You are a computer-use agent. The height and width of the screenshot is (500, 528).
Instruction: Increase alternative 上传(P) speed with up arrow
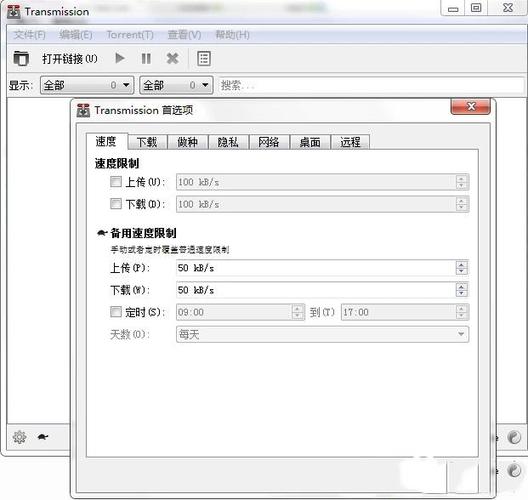click(x=461, y=264)
